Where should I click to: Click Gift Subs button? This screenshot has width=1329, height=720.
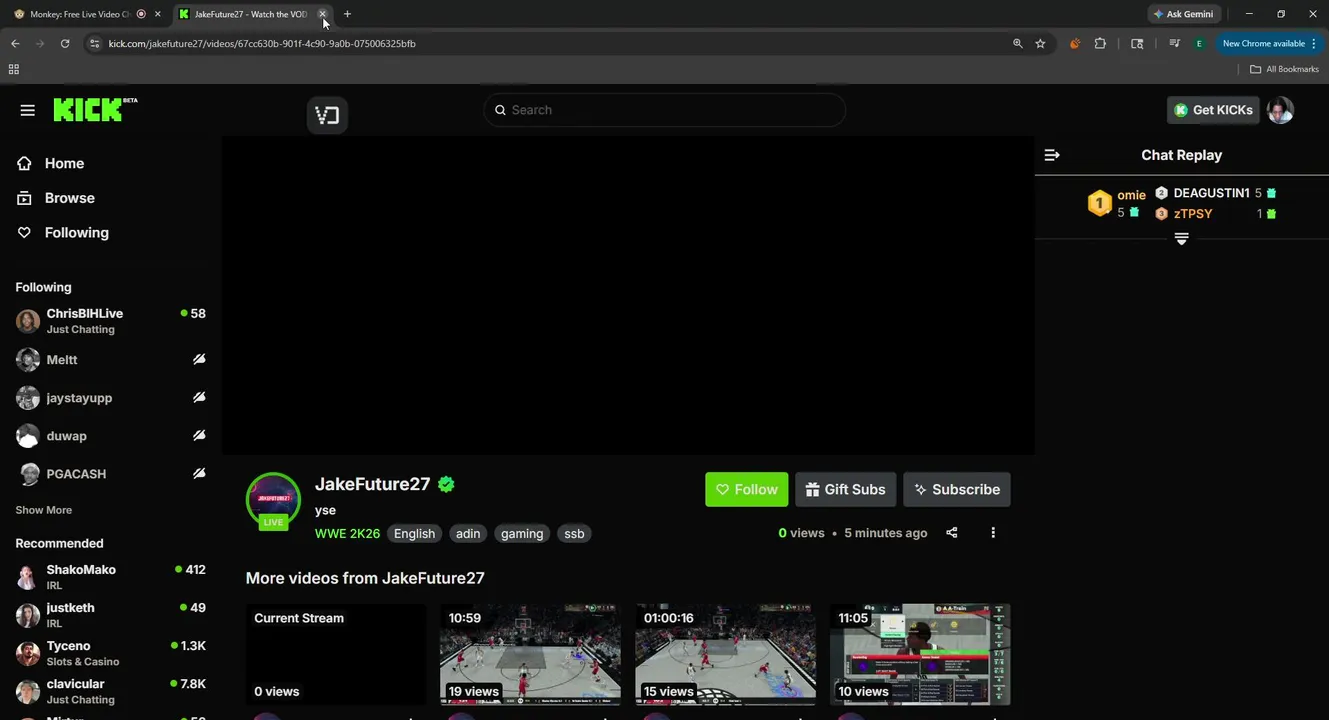845,489
